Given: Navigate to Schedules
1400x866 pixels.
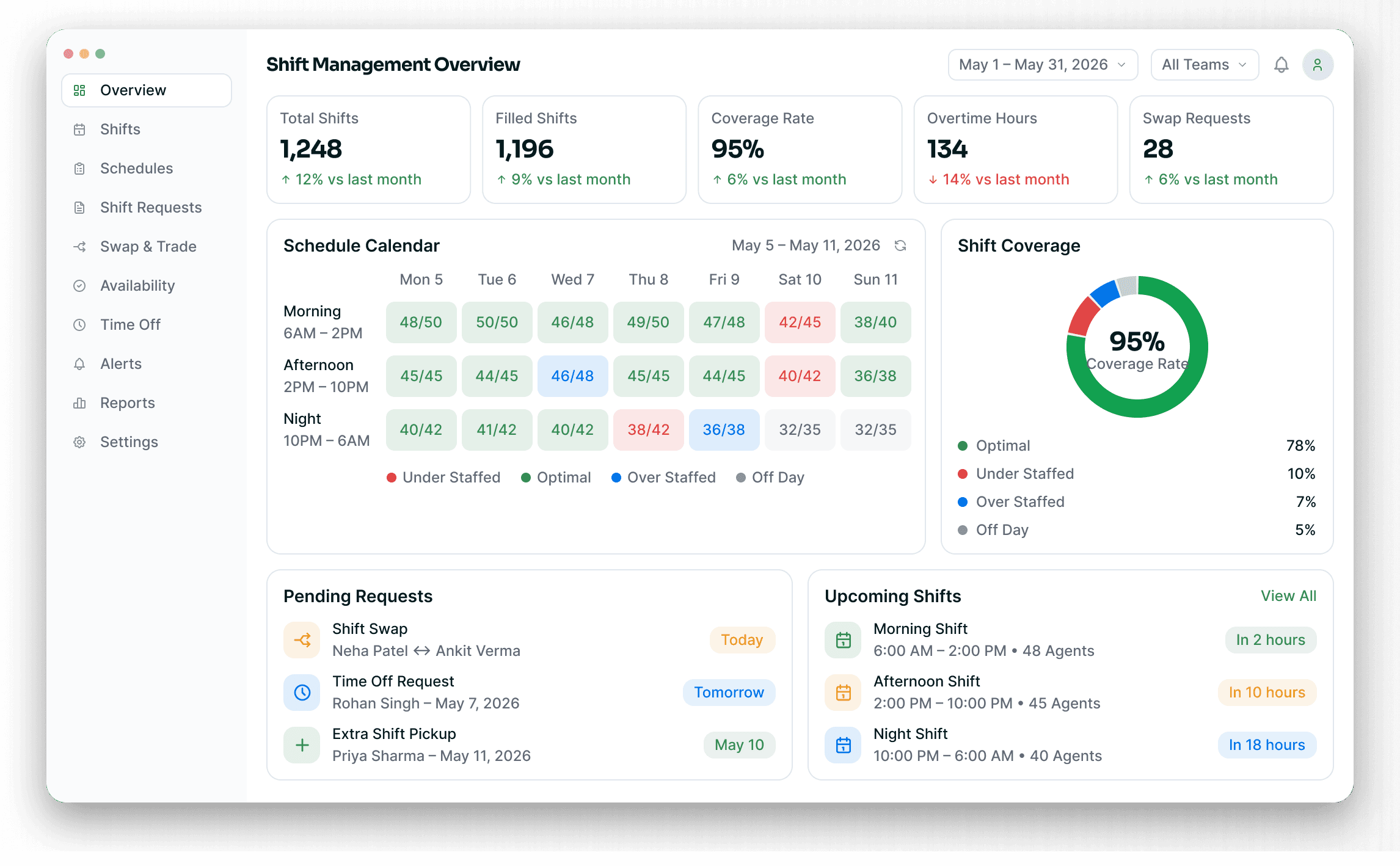Looking at the screenshot, I should click(147, 169).
